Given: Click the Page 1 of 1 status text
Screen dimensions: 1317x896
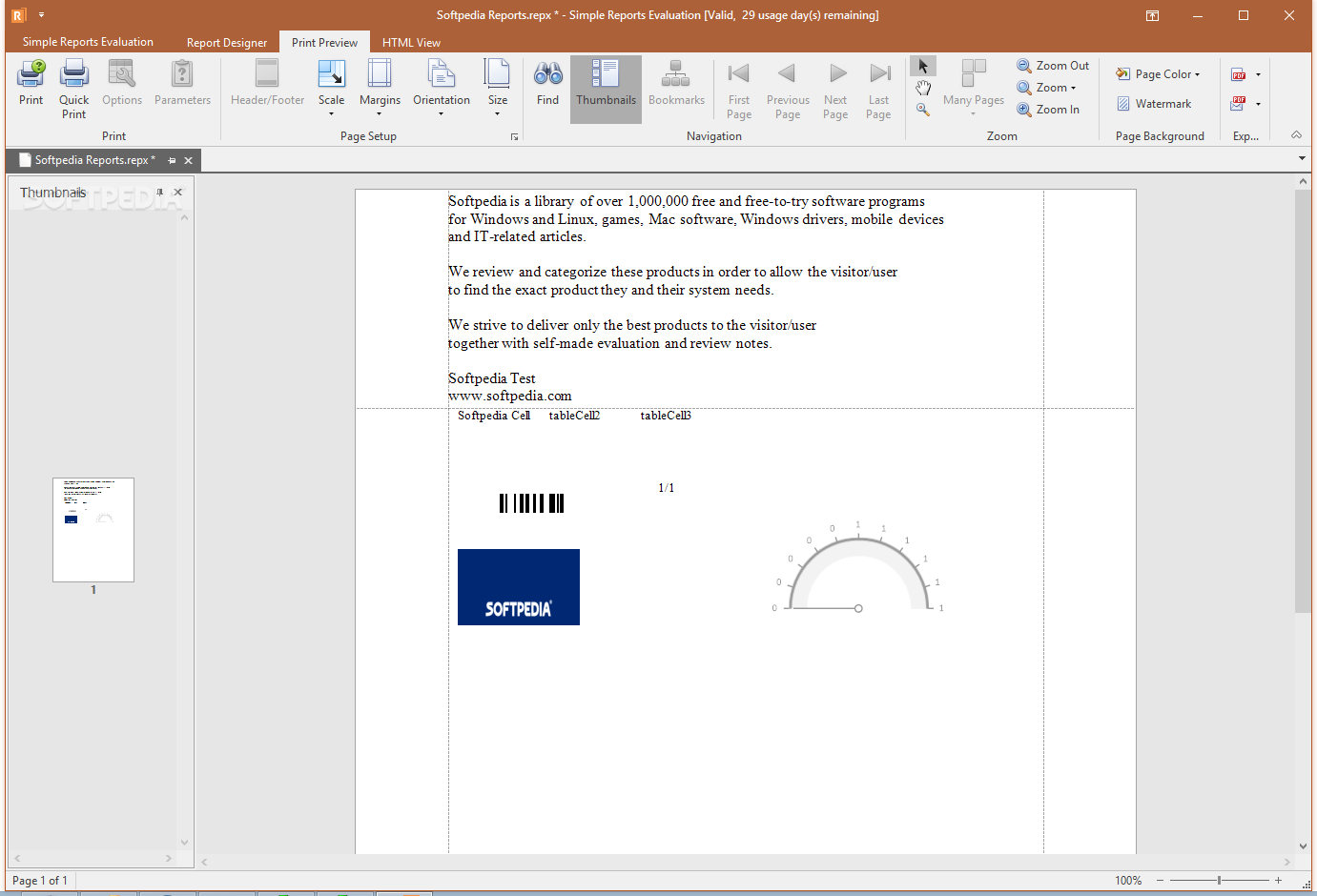Looking at the screenshot, I should click(x=40, y=880).
